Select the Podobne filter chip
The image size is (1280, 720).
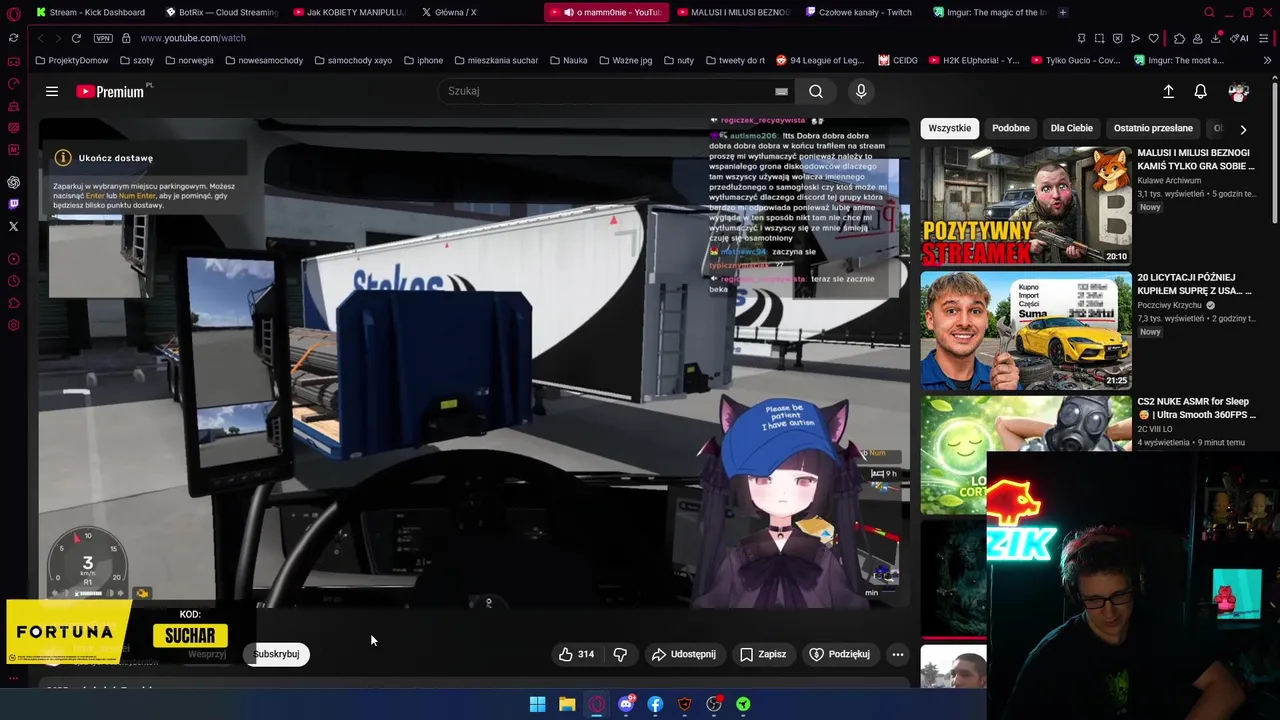tap(1011, 128)
